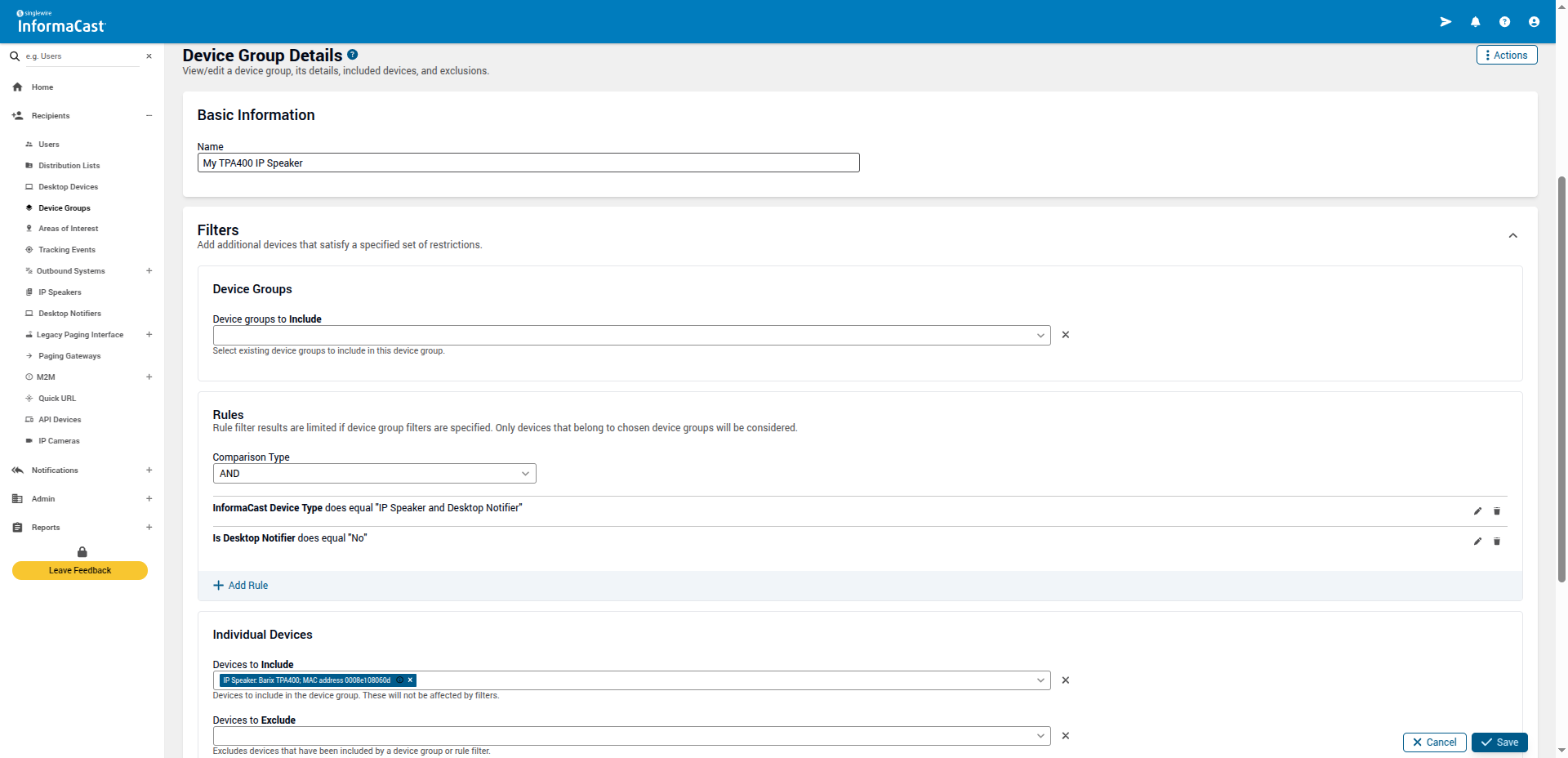Collapse the Filters section
This screenshot has width=1568, height=758.
pyautogui.click(x=1512, y=236)
